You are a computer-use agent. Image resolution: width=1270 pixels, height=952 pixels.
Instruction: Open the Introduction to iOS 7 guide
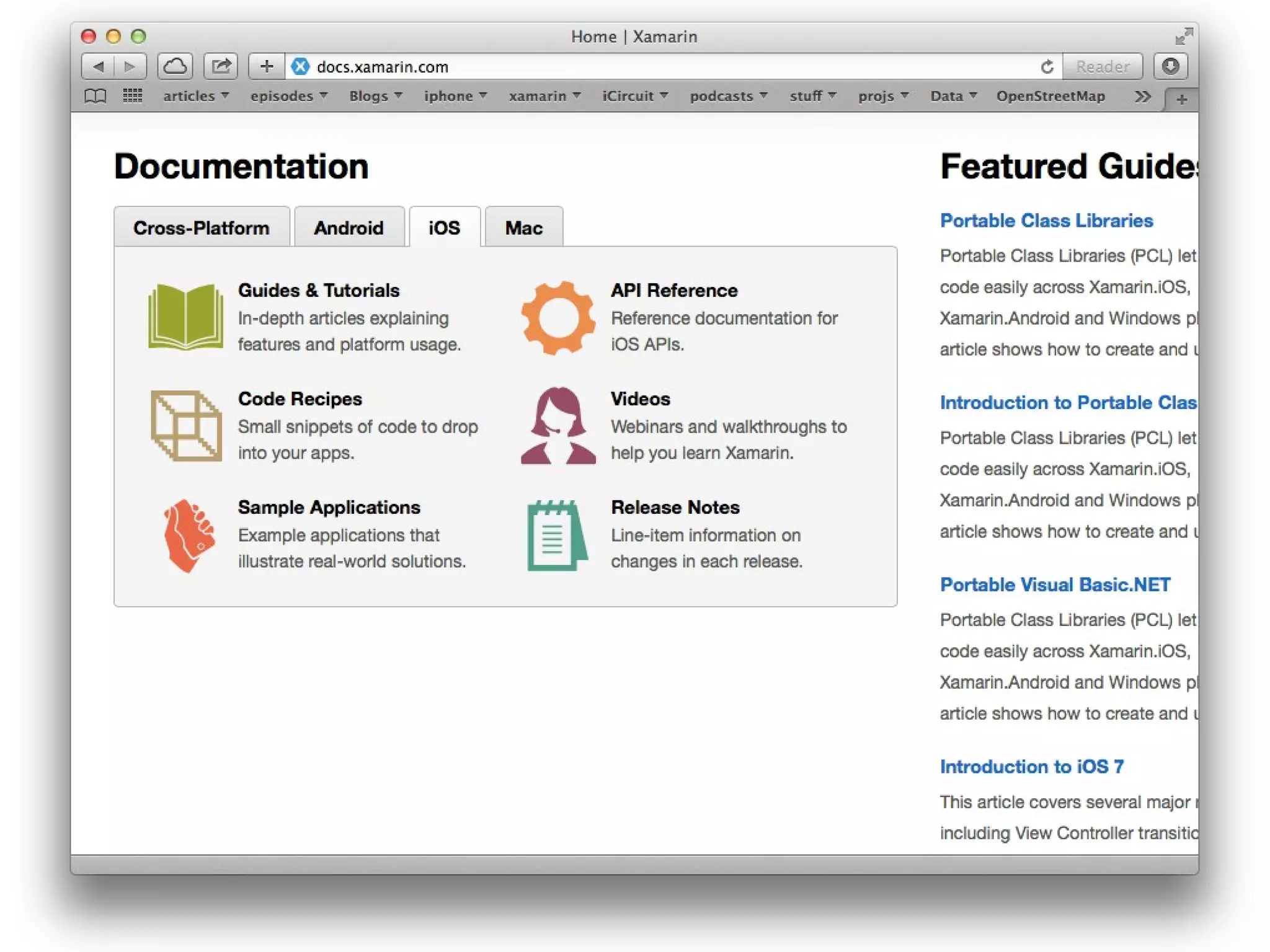1031,767
